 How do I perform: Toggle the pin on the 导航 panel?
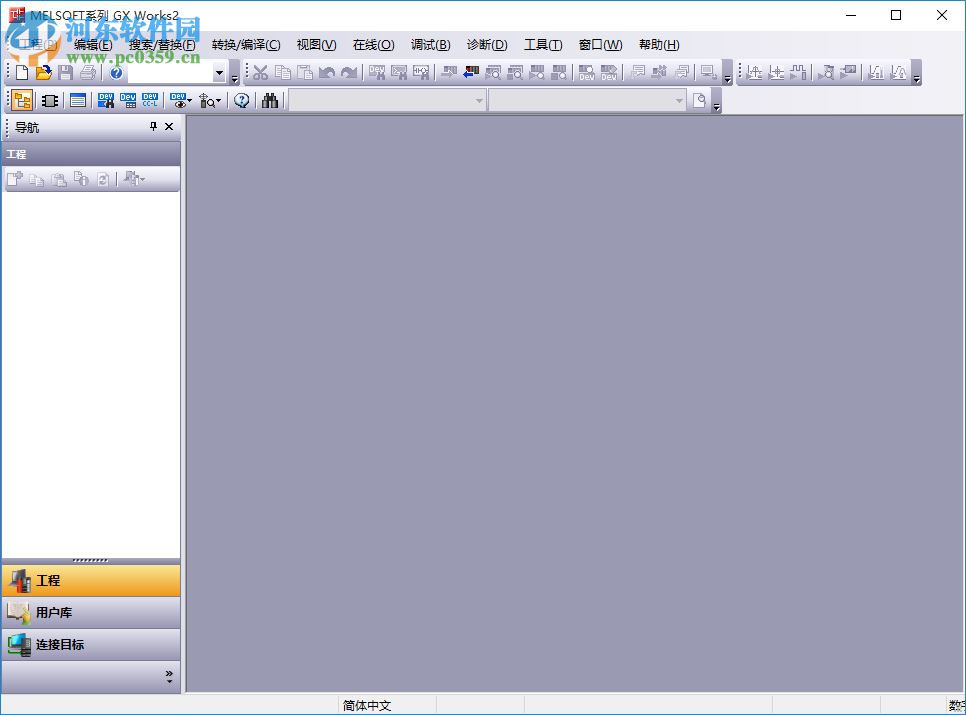tap(152, 127)
